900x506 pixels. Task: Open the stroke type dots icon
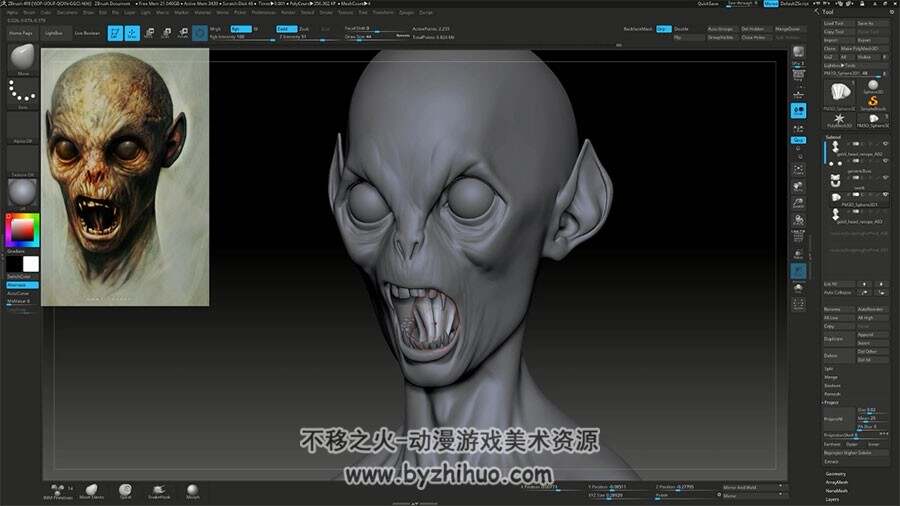coord(23,93)
